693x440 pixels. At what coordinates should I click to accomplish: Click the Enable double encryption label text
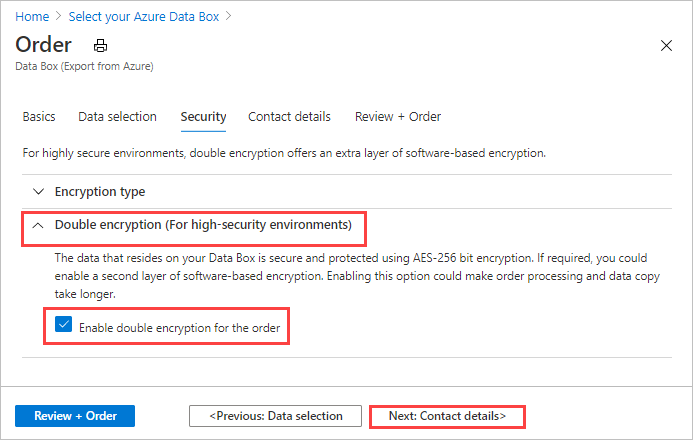pos(179,327)
